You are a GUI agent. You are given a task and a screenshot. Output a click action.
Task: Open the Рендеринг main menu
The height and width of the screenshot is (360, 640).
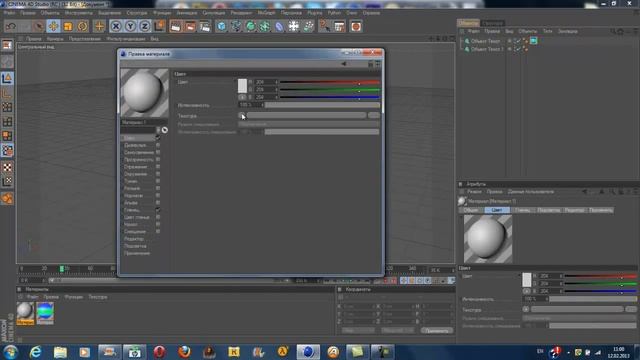[x=241, y=13]
